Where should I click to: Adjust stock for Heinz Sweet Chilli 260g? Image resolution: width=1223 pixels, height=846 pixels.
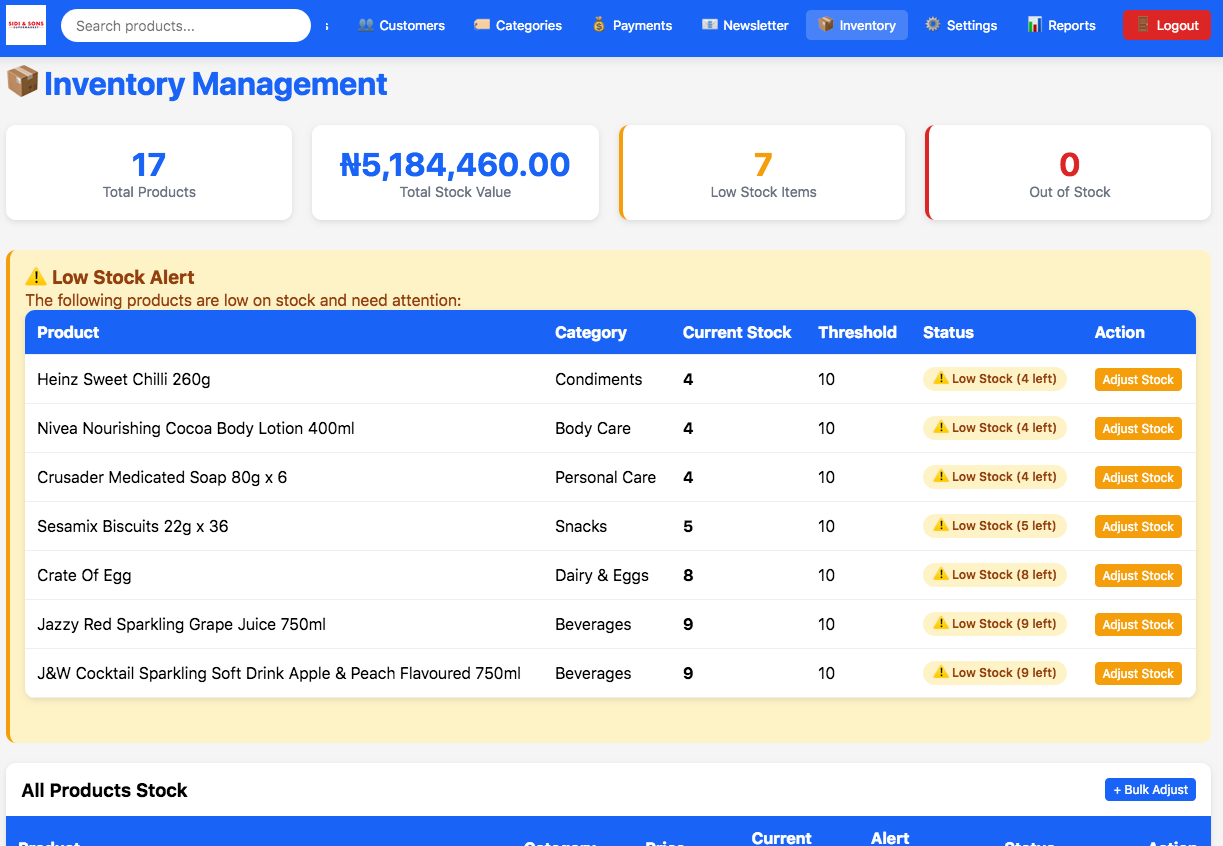tap(1138, 380)
